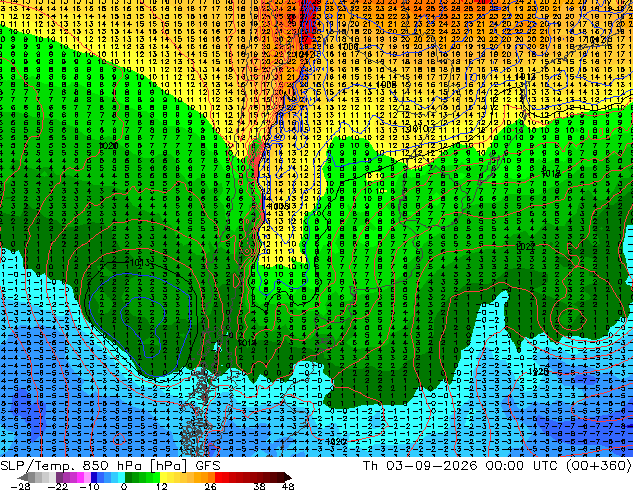Click the SLP/Temp. 850 hPa GFS title
Image resolution: width=634 pixels, height=490 pixels.
coord(110,466)
